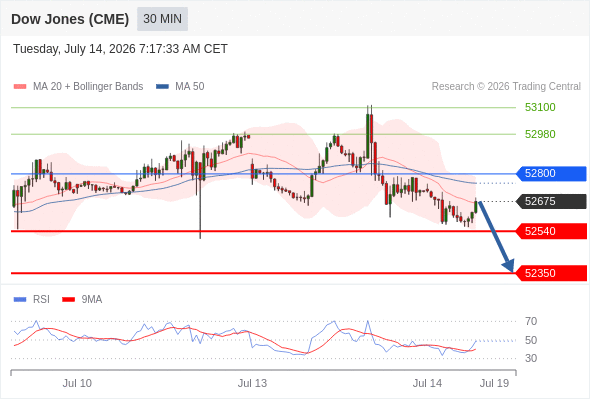Click the Jul 10 date axis label
This screenshot has width=590, height=400.
click(77, 383)
